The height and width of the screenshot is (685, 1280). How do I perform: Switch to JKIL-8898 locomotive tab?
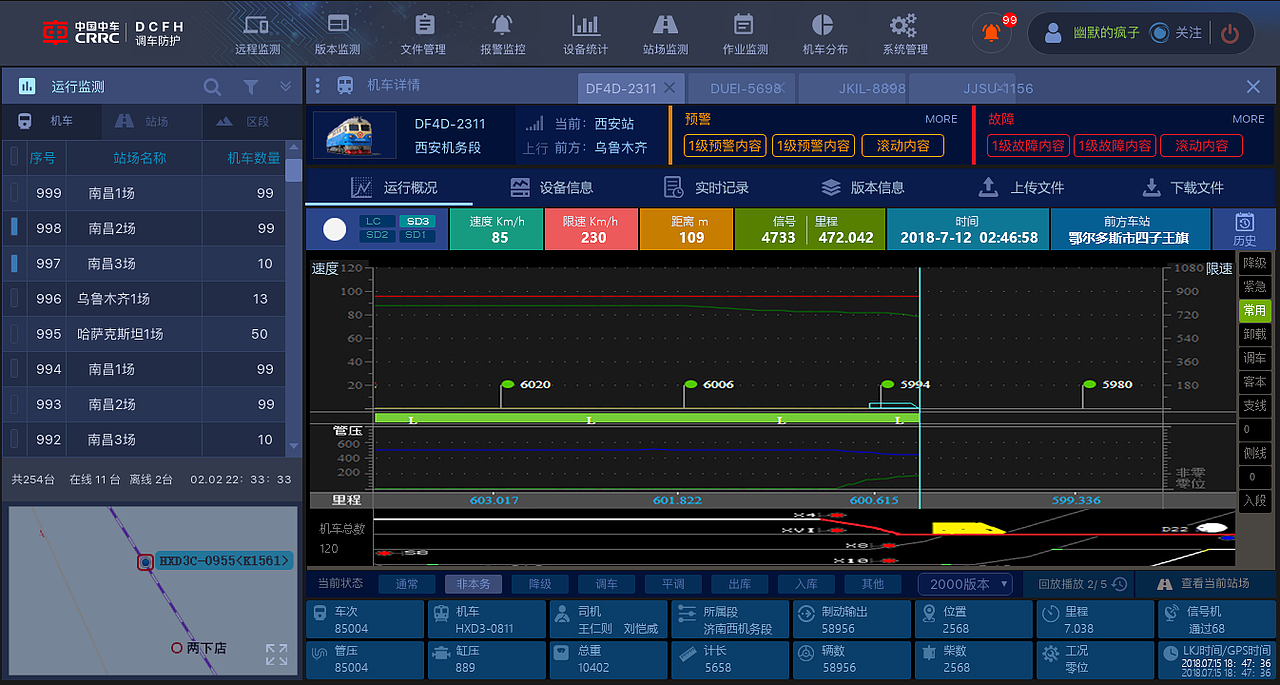coord(856,87)
